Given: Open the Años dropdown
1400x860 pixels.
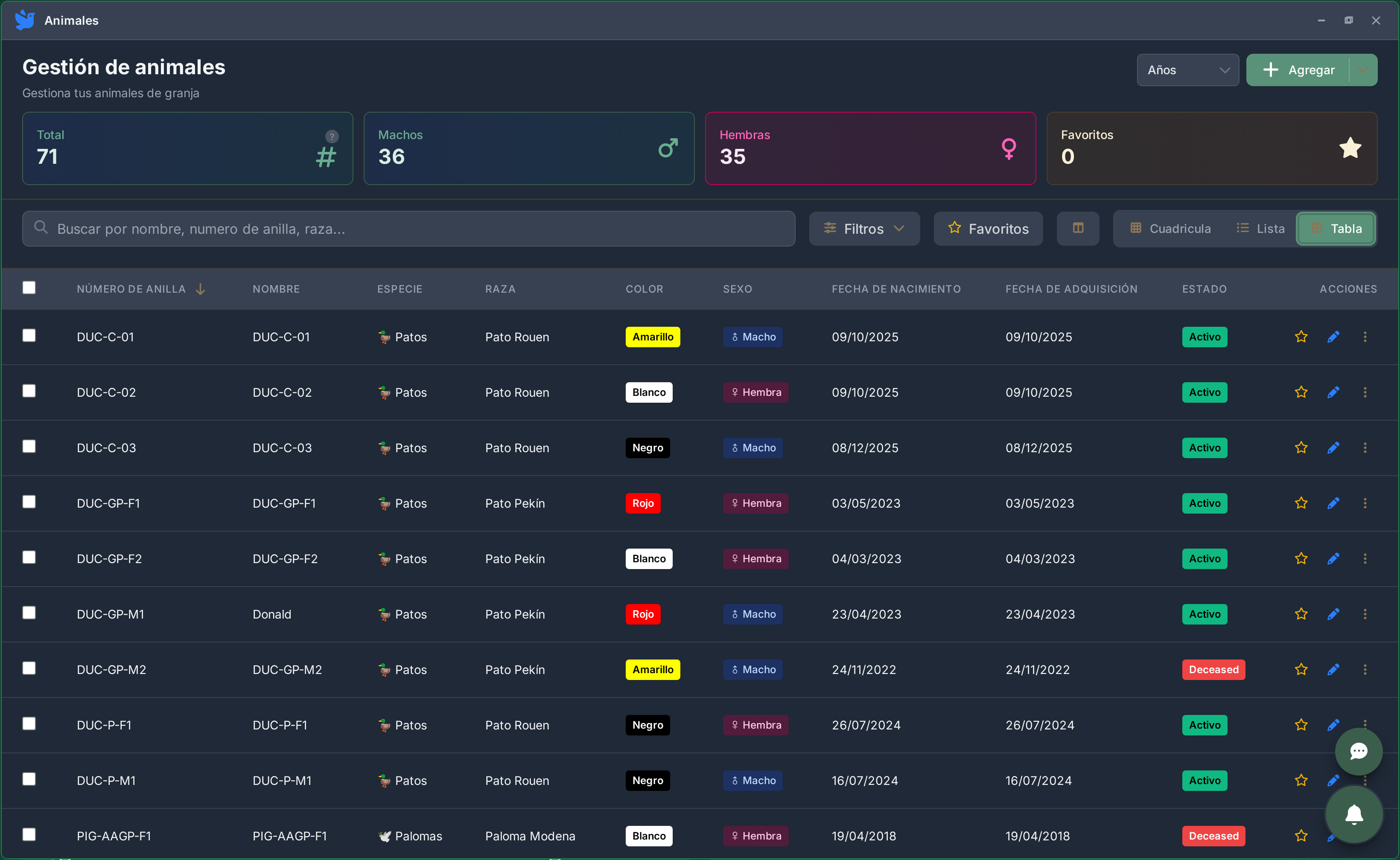Looking at the screenshot, I should click(1188, 70).
